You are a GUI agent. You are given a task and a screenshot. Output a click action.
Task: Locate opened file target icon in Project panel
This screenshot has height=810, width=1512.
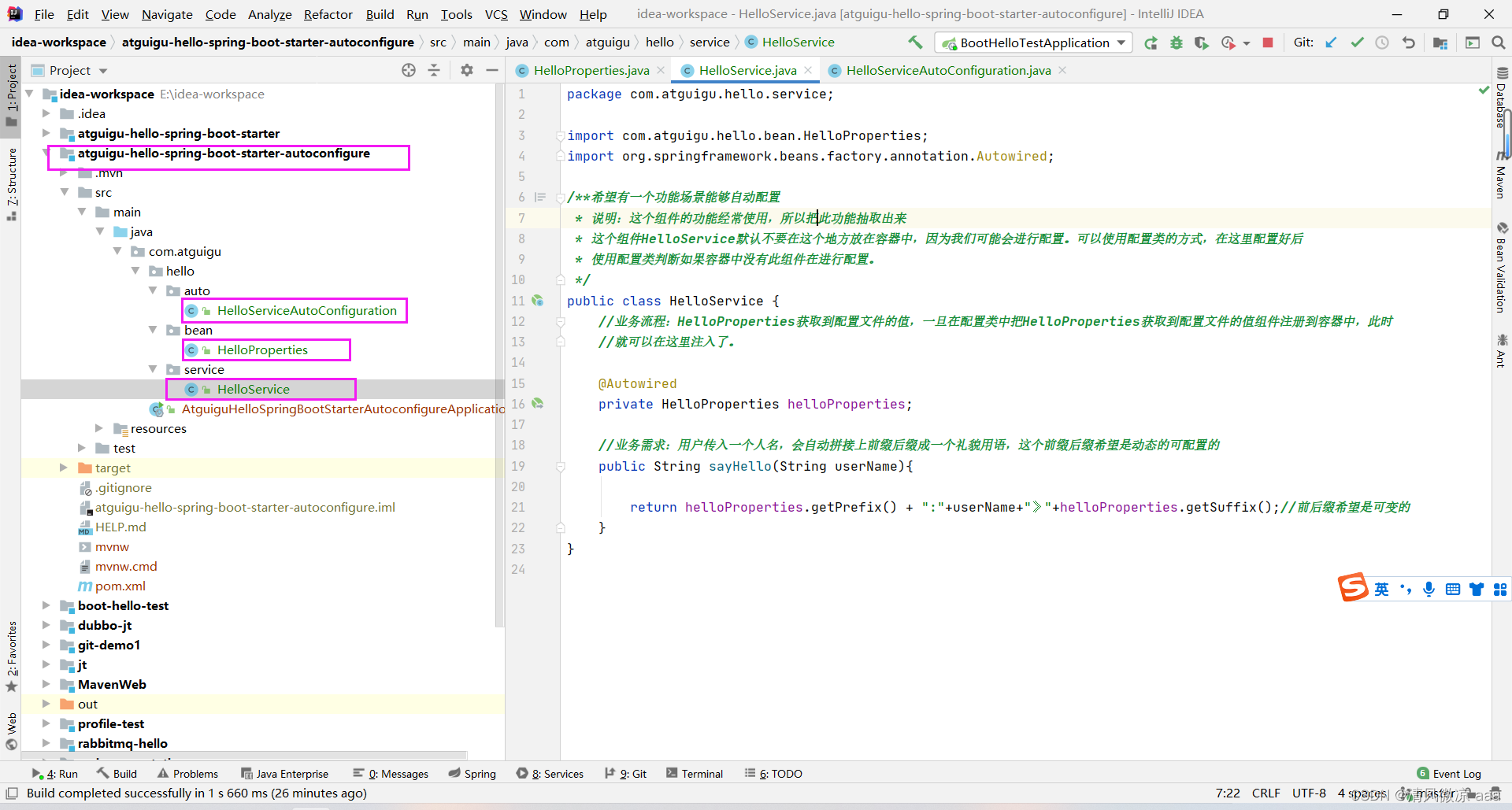pos(408,70)
